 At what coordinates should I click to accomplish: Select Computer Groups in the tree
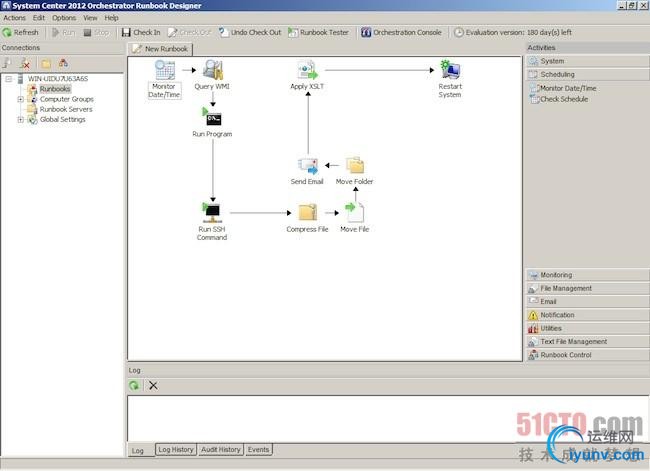pos(67,99)
